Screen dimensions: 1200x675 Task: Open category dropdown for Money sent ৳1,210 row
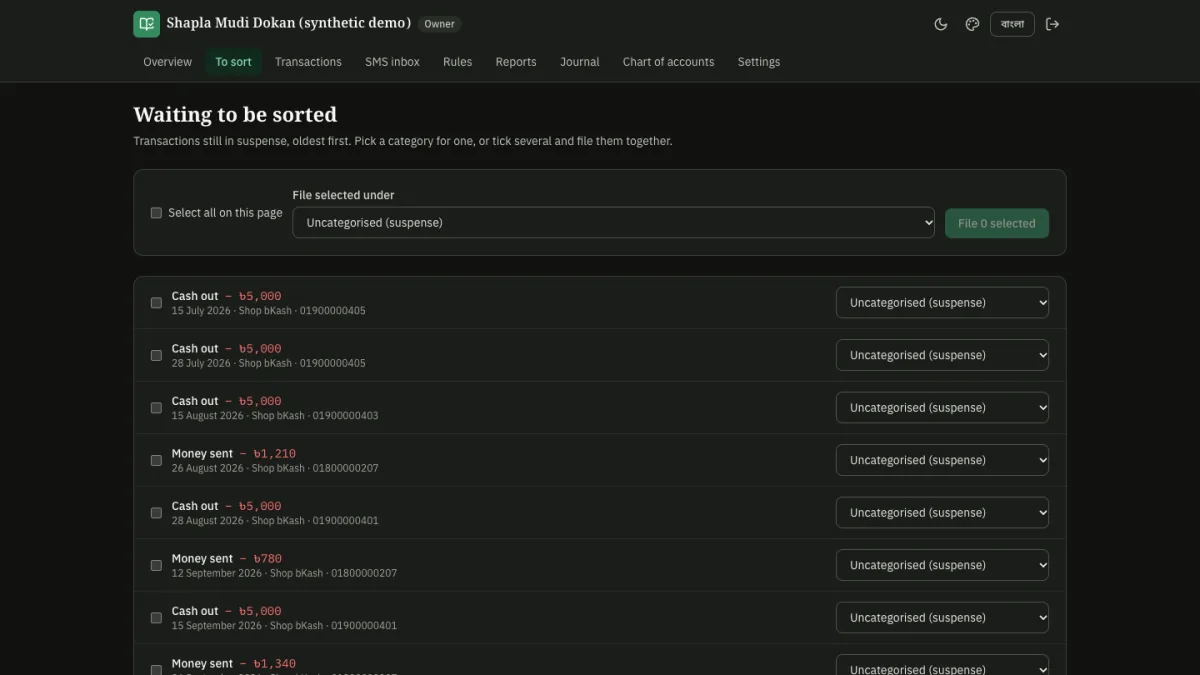click(942, 460)
